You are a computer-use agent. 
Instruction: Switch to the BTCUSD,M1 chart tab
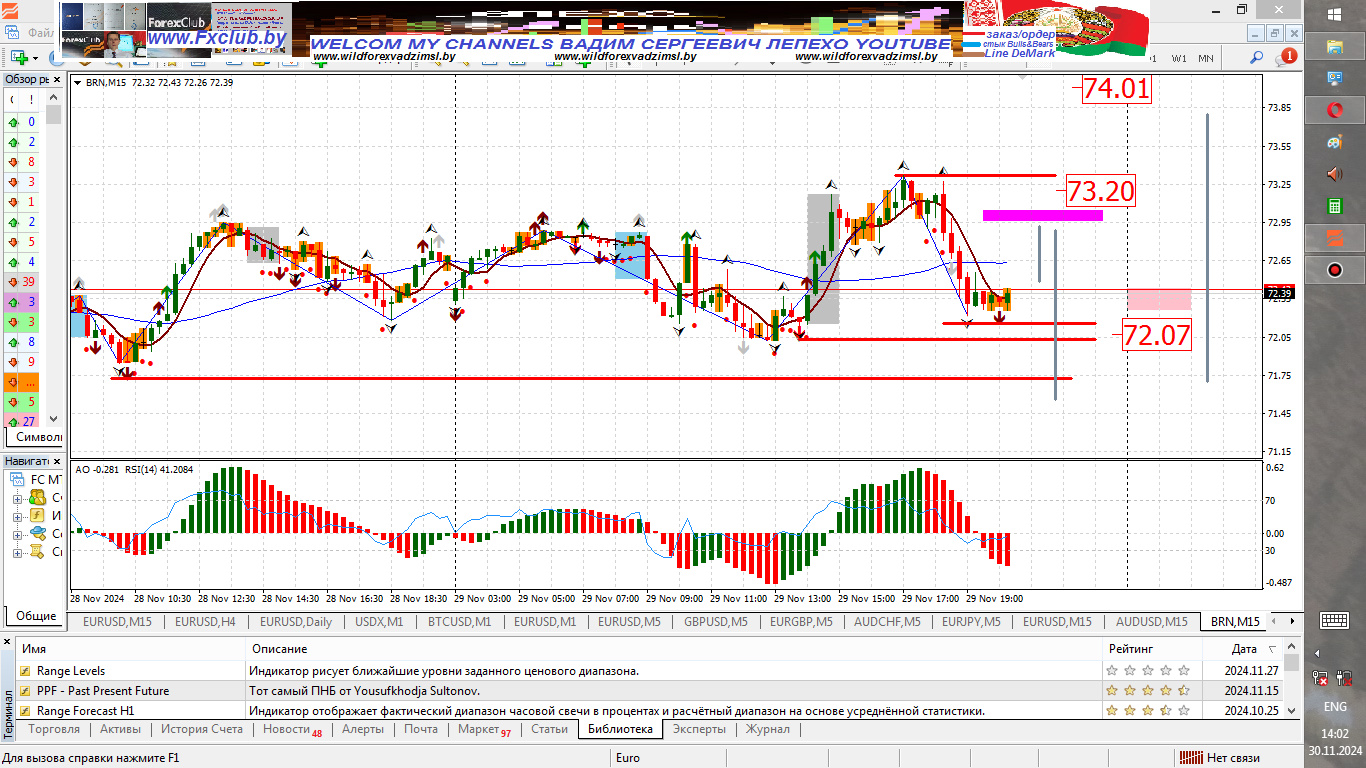pyautogui.click(x=460, y=621)
